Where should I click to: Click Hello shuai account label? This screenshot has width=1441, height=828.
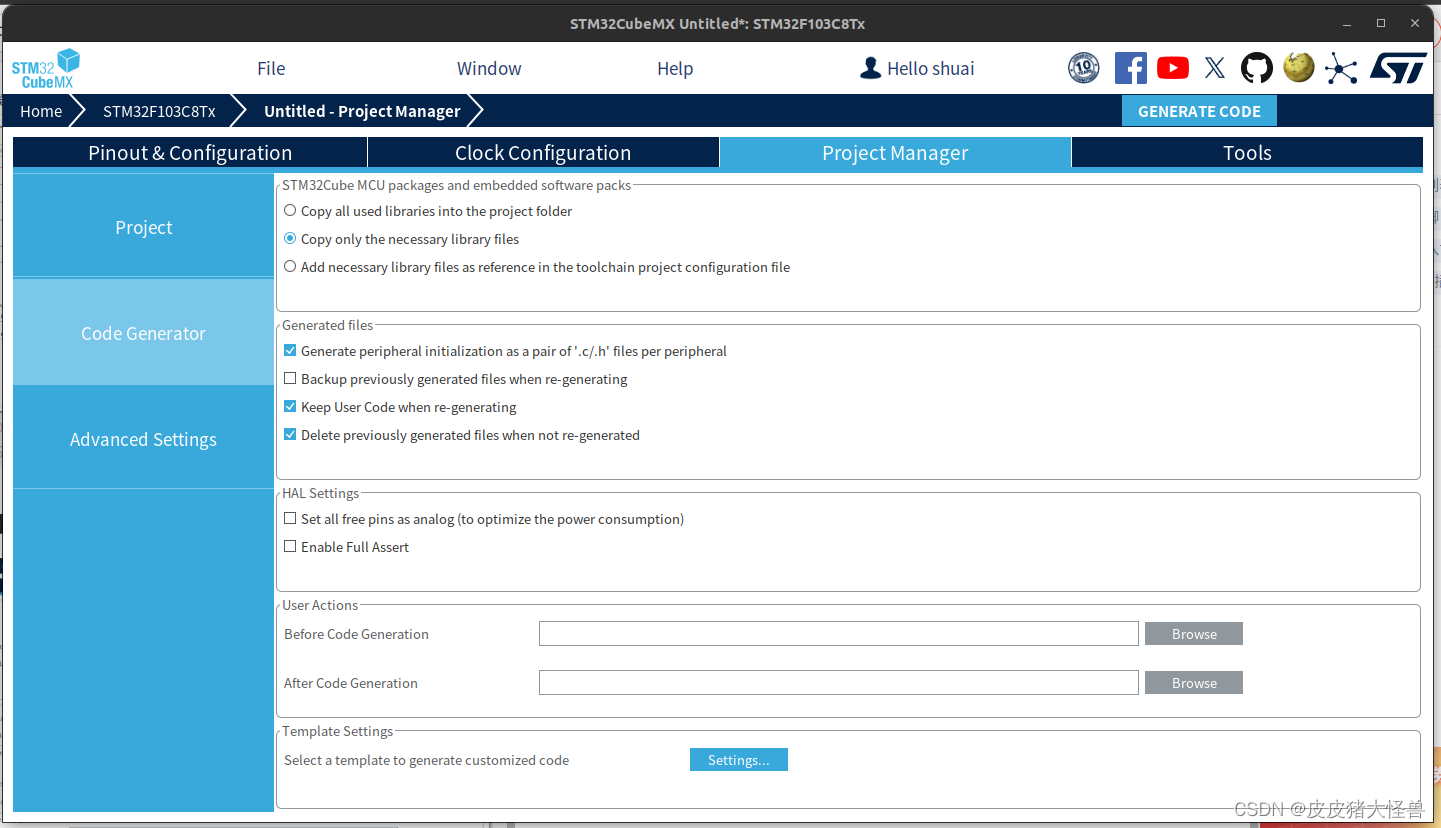pos(931,68)
